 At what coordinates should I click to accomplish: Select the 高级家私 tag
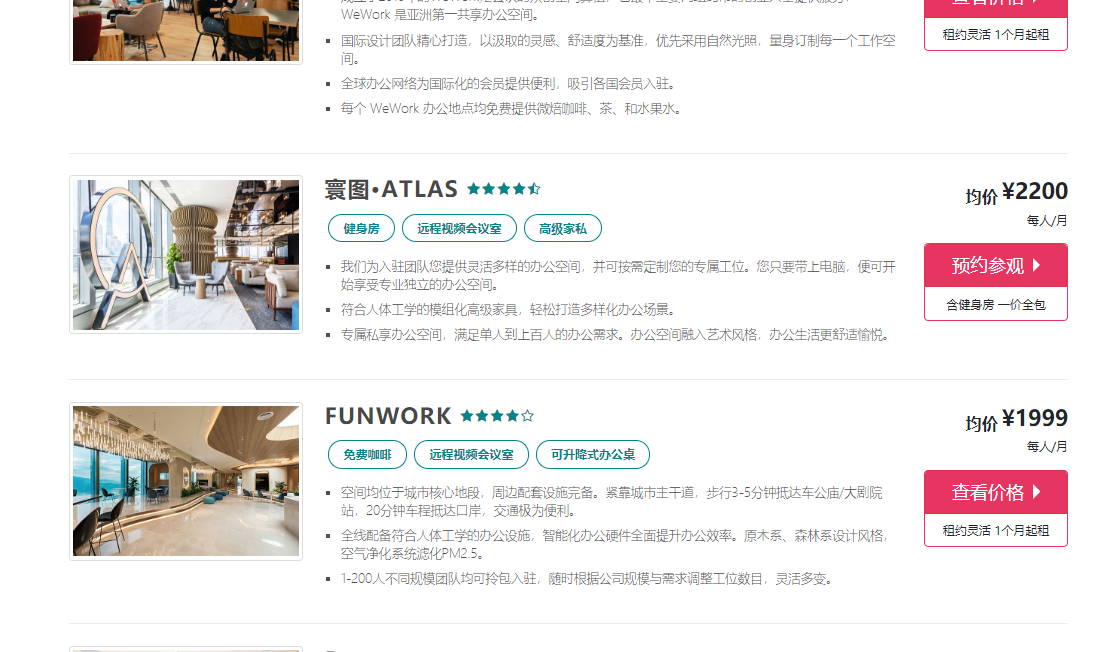pos(563,228)
